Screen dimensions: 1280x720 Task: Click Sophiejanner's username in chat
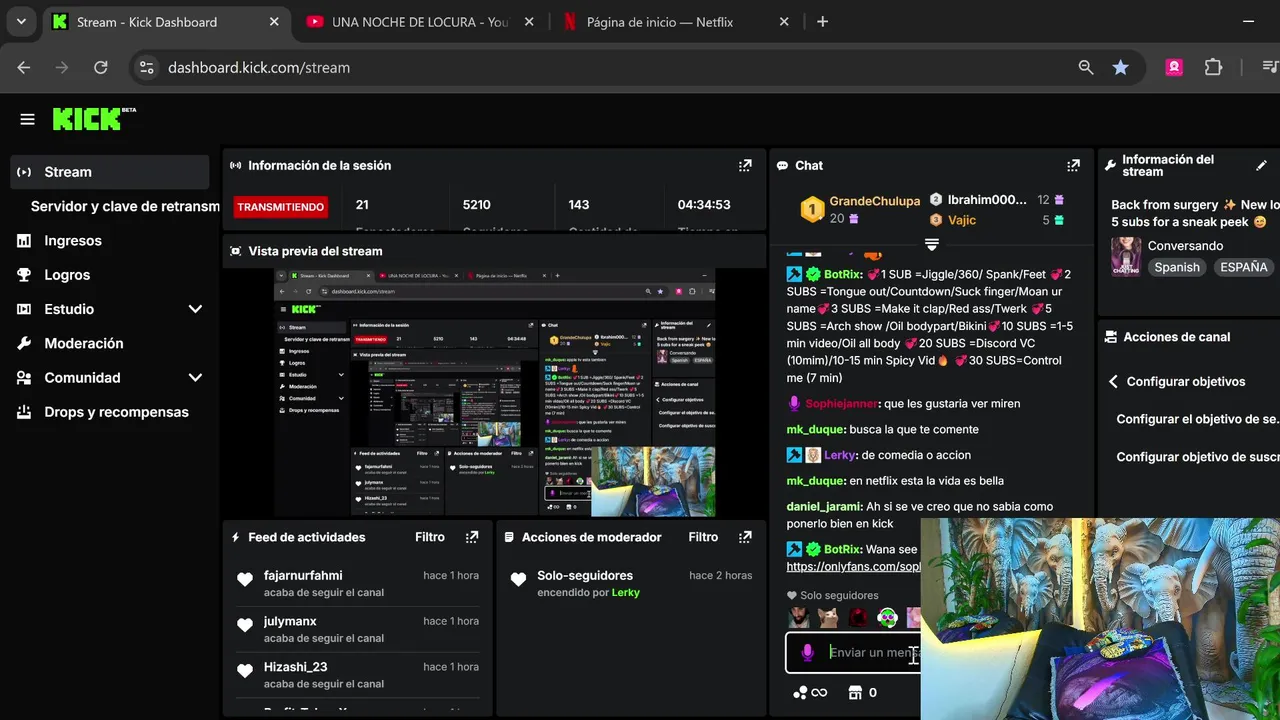click(841, 404)
